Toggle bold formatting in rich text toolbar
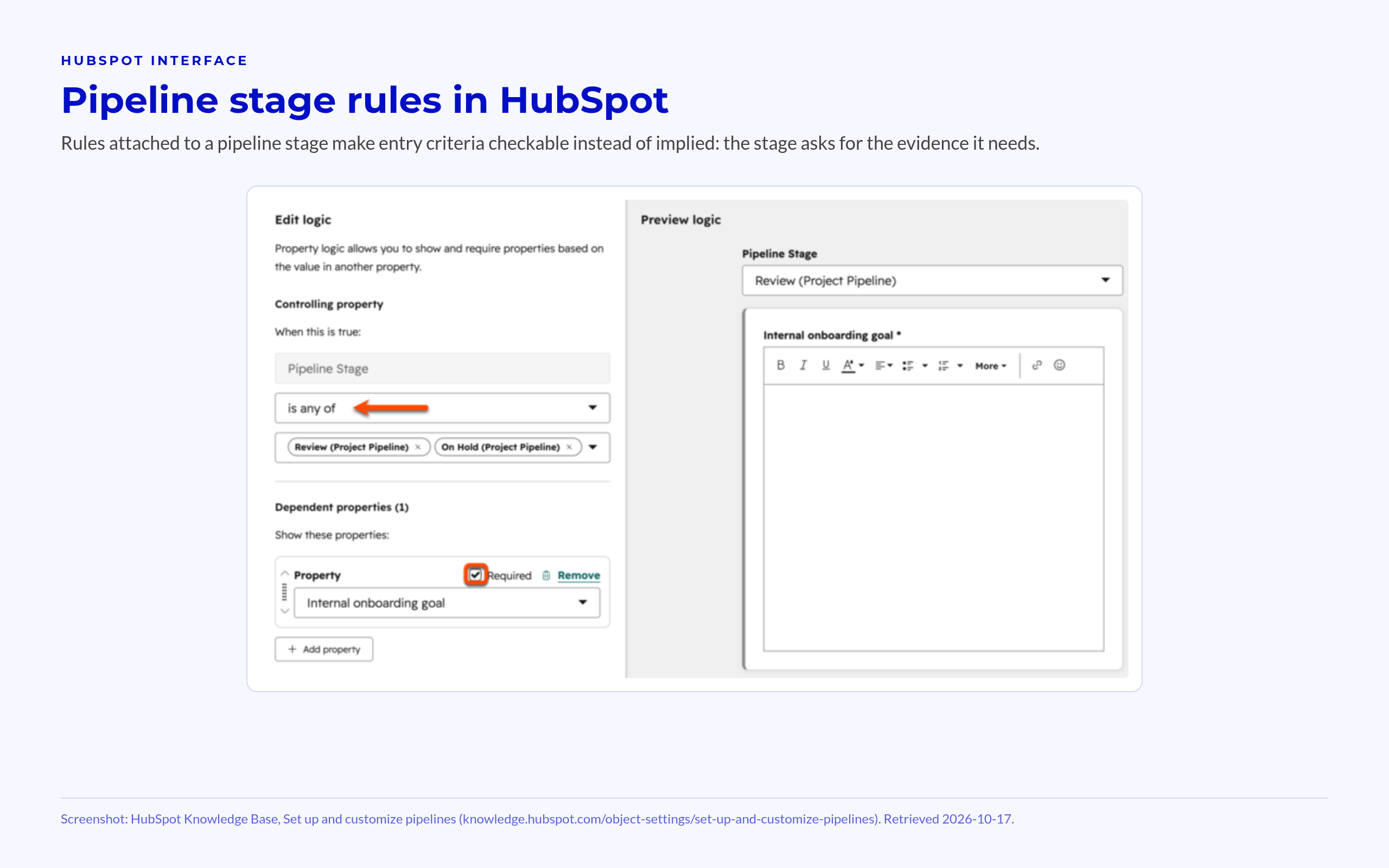Viewport: 1389px width, 868px height. (x=781, y=365)
